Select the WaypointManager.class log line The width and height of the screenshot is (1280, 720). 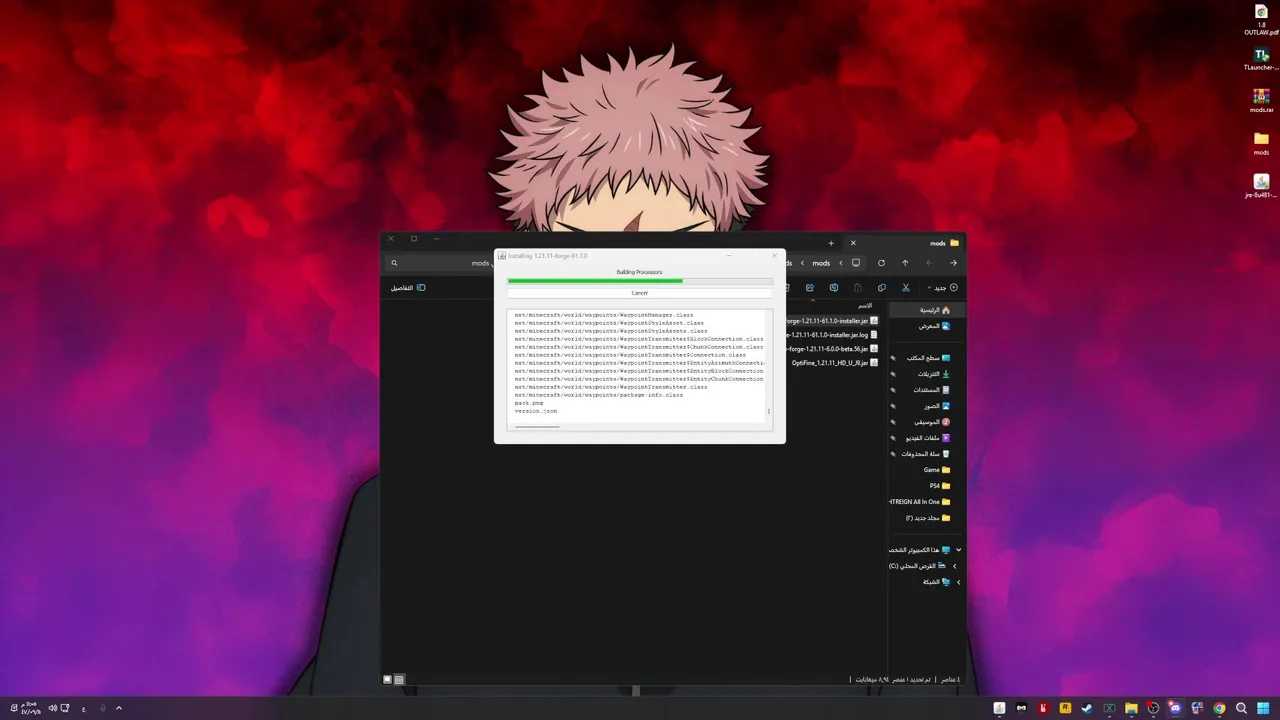tap(604, 315)
